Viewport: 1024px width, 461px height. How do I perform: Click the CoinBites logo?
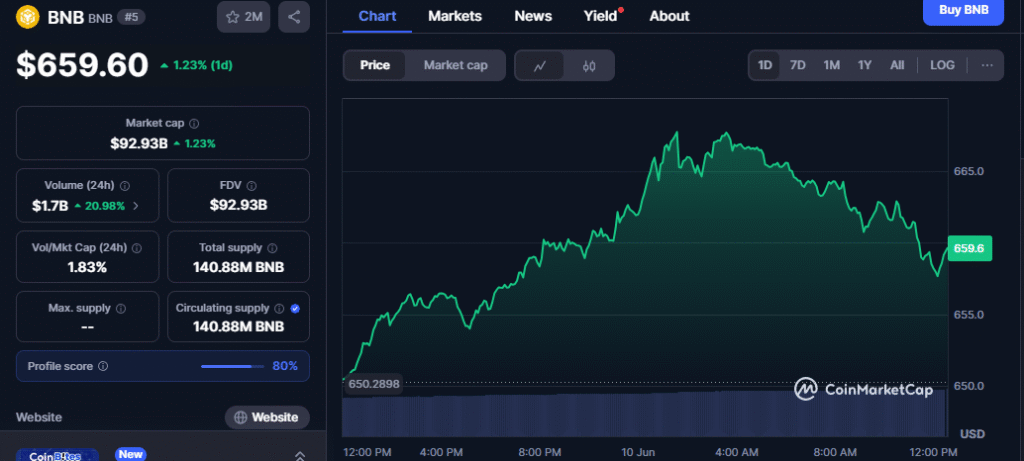tap(56, 456)
